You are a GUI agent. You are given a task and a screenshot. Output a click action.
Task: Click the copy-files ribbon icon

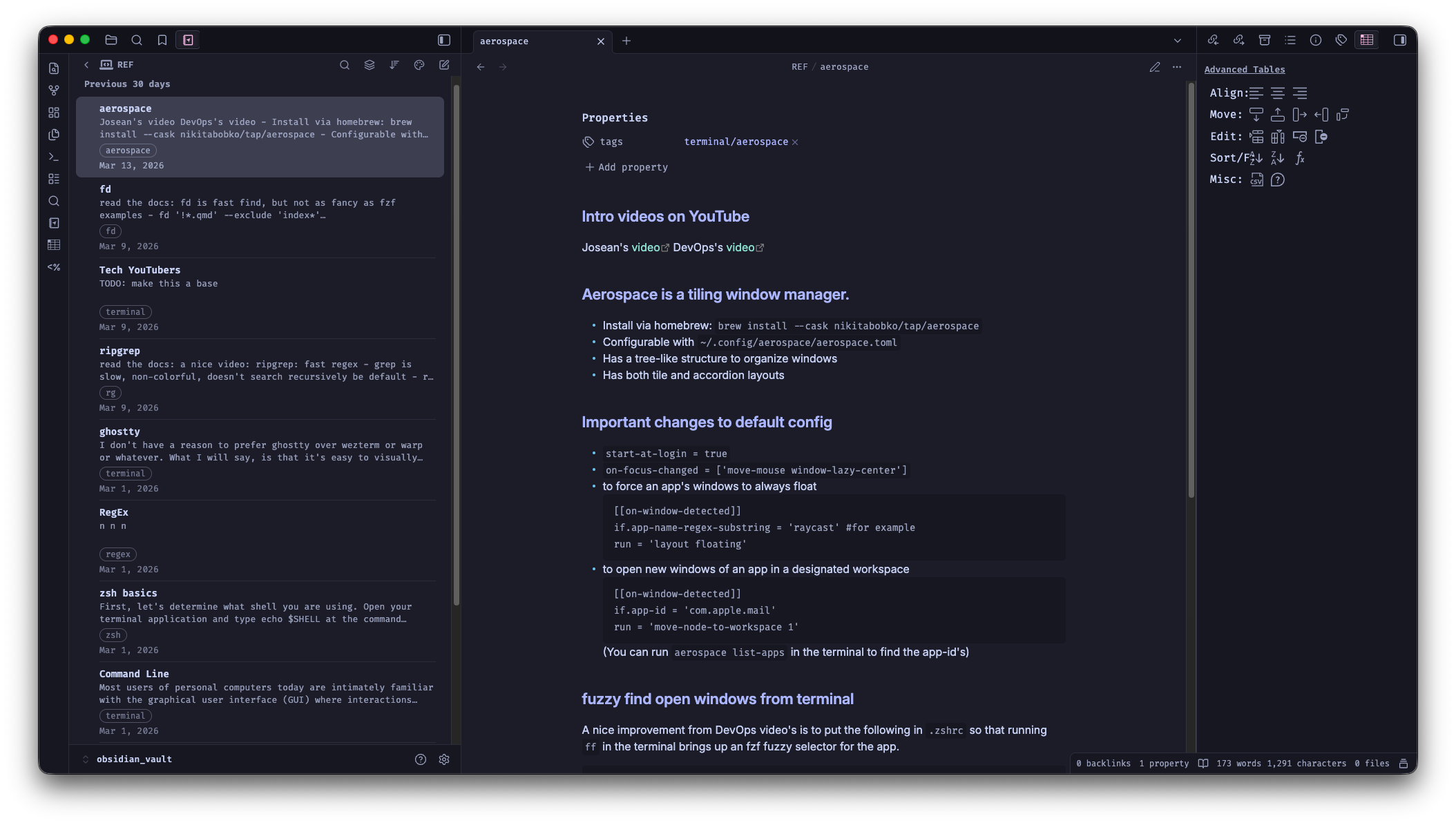point(54,135)
